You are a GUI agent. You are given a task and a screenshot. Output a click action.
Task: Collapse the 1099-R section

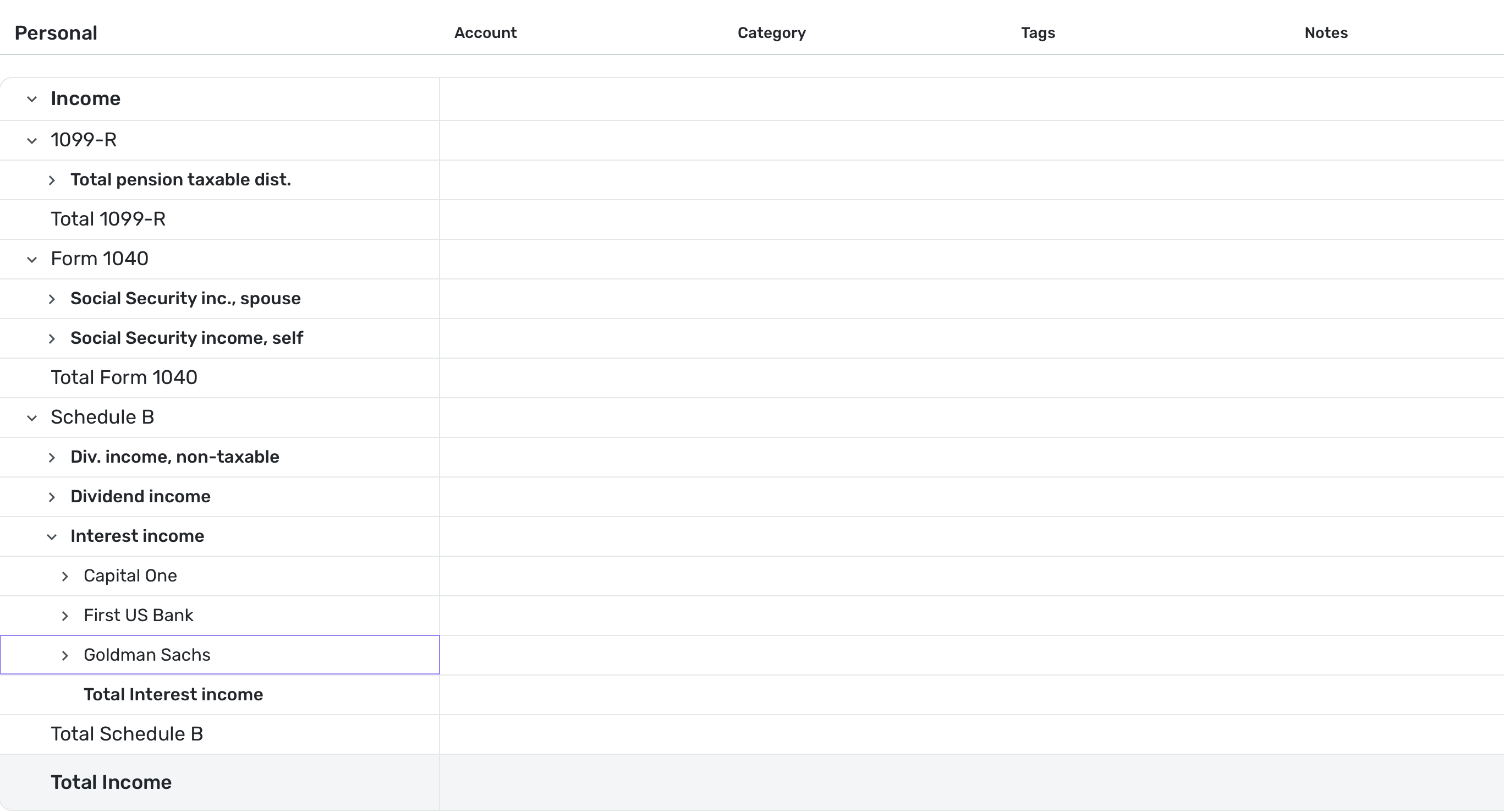(x=32, y=140)
